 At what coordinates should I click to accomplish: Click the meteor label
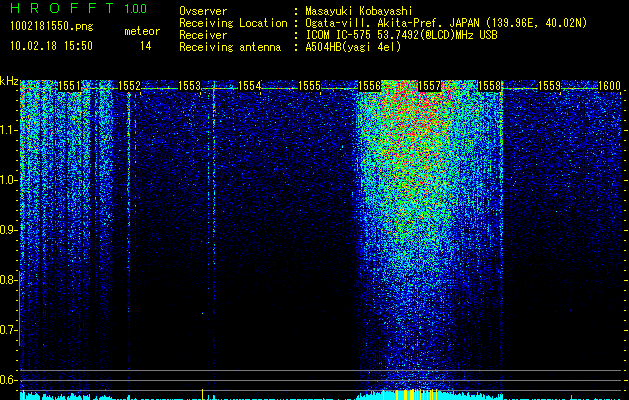pos(142,31)
